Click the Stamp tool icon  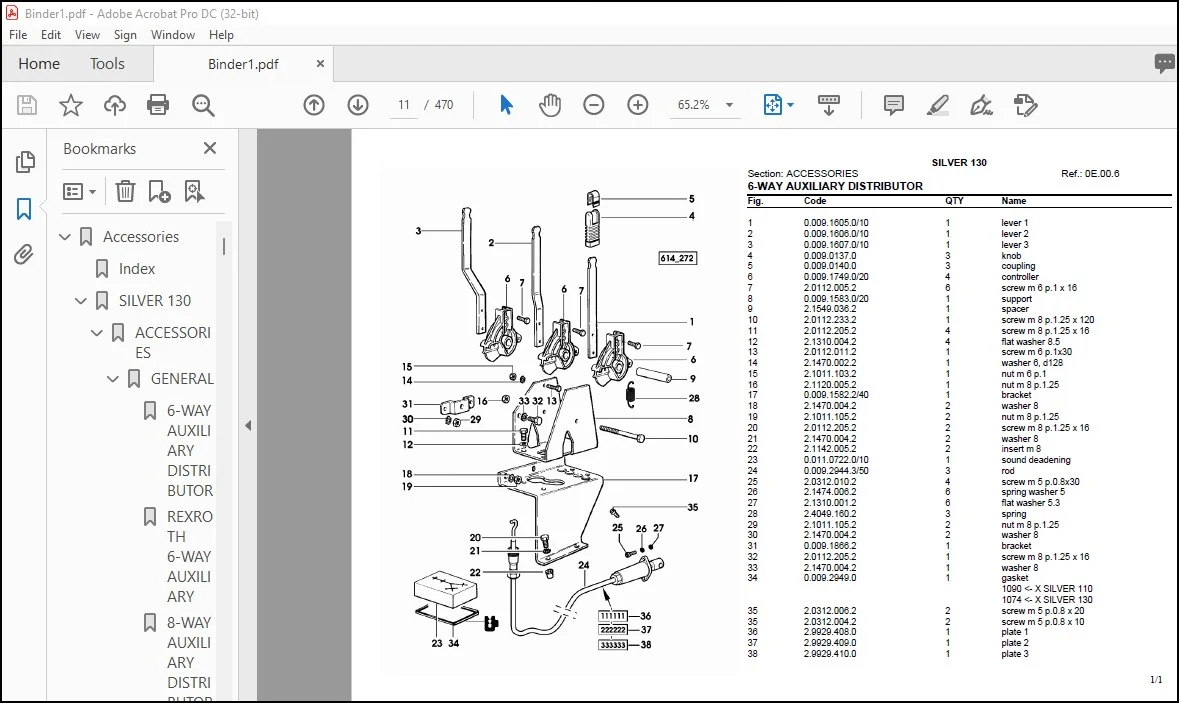(1025, 105)
